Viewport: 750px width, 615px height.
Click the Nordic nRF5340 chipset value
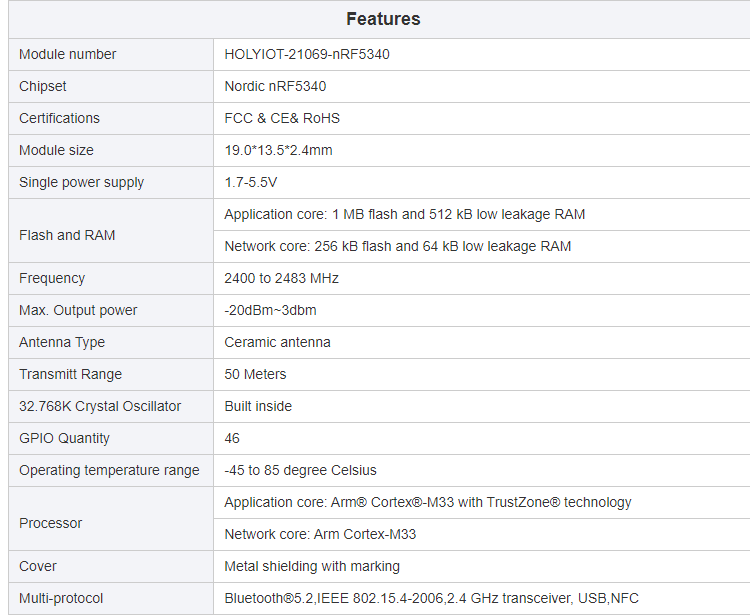275,86
